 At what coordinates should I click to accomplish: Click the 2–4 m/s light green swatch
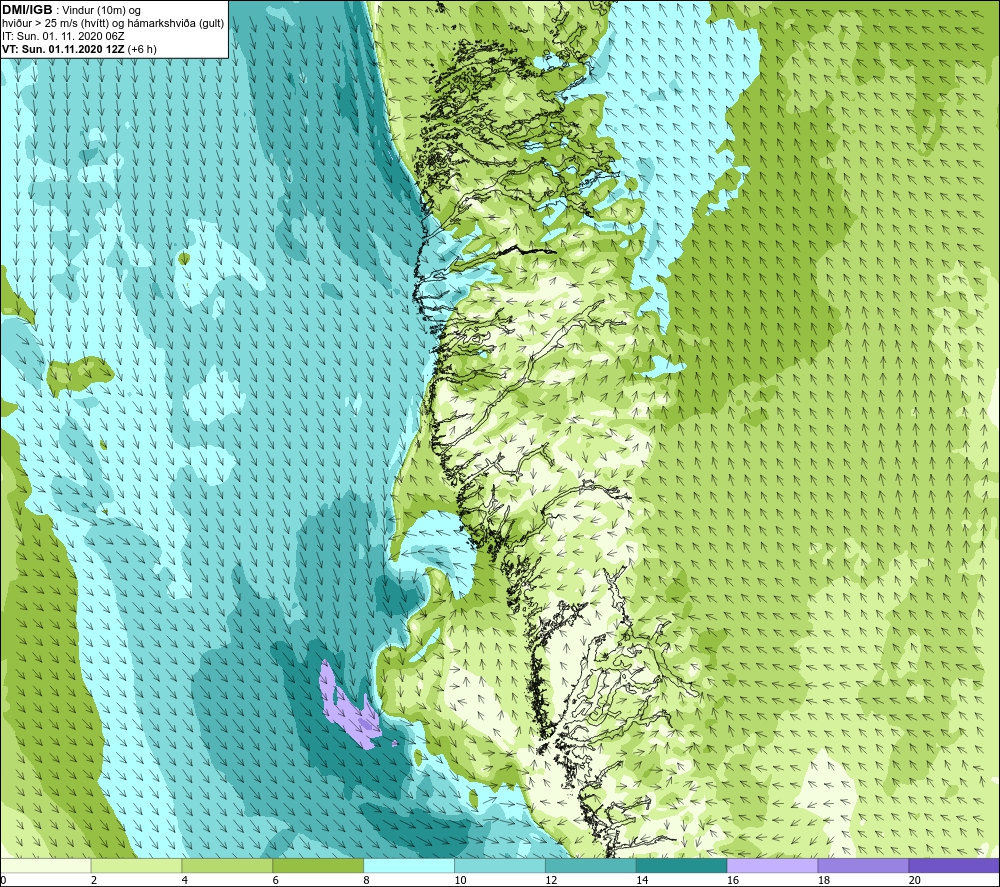[x=136, y=866]
